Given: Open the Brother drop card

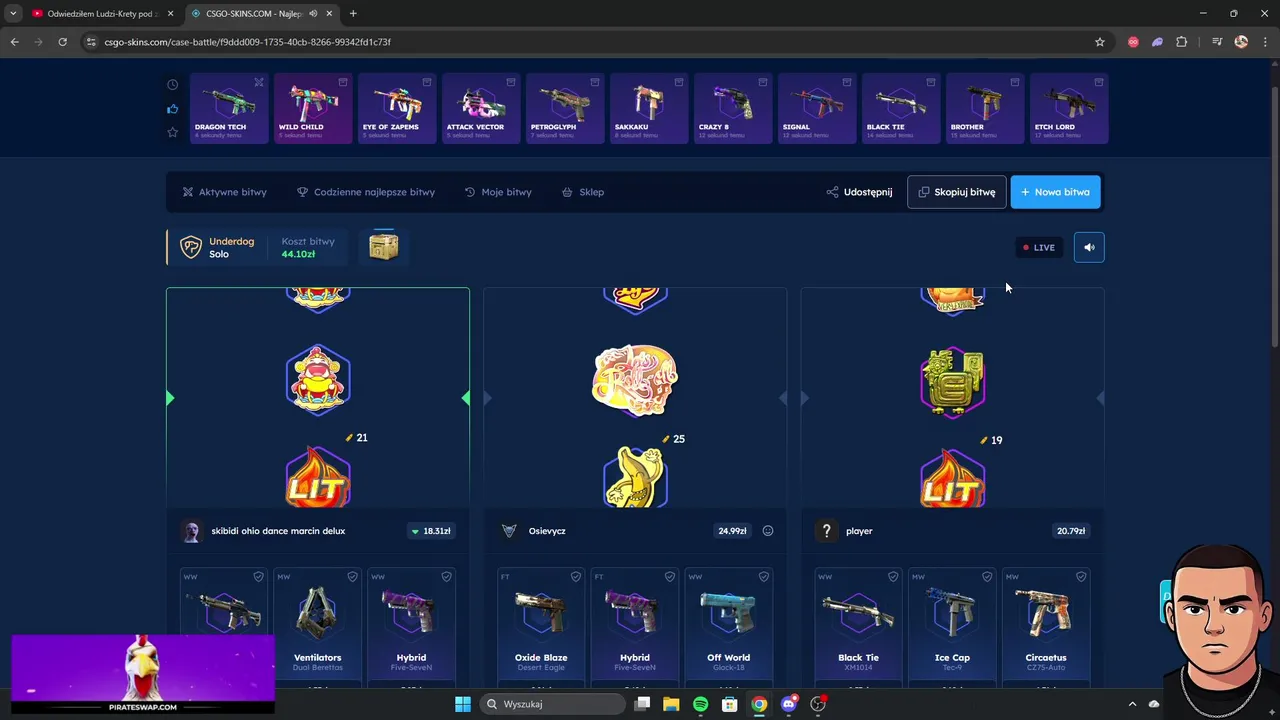Looking at the screenshot, I should click(x=985, y=108).
